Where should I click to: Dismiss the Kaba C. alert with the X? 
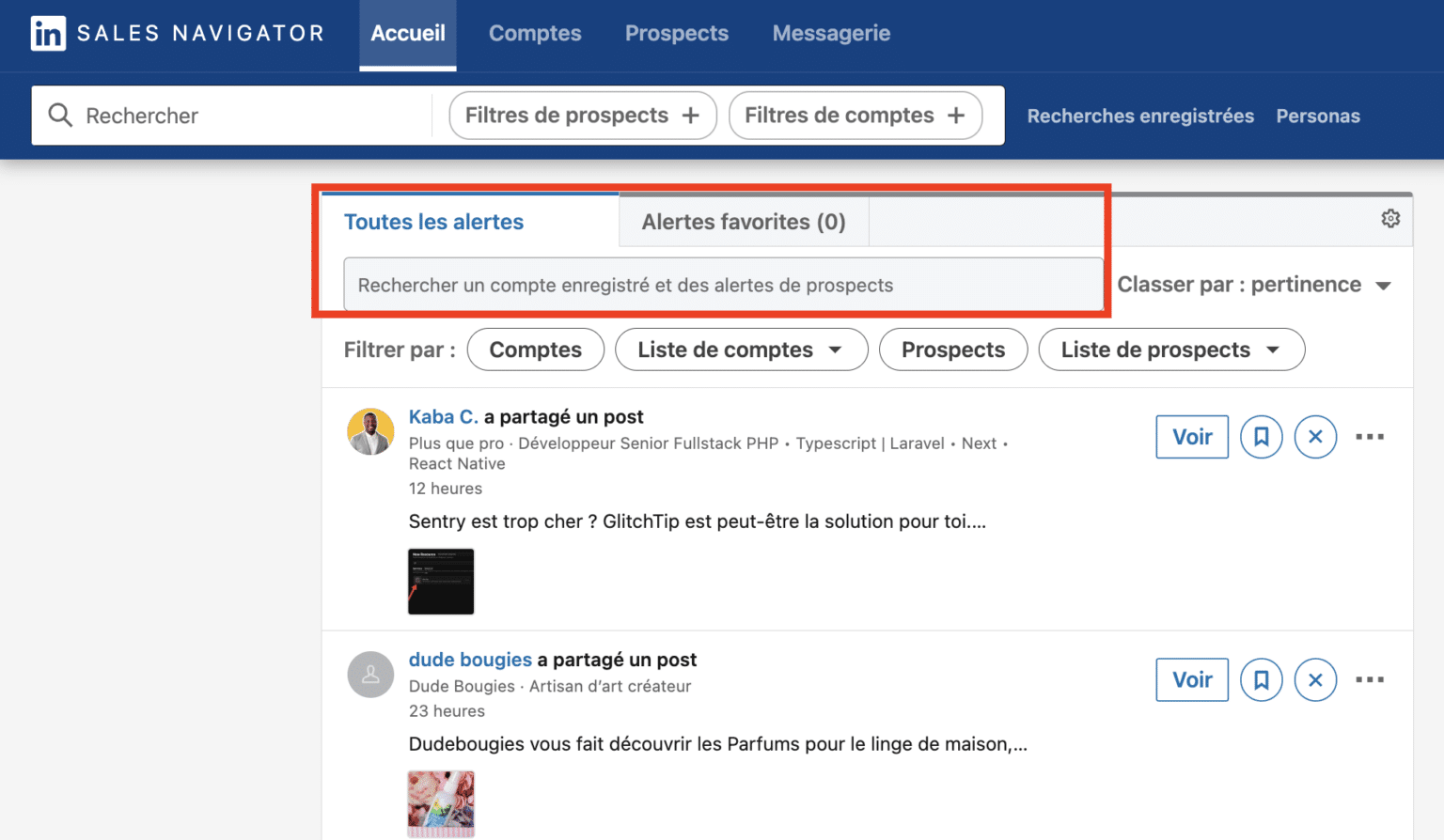click(x=1315, y=437)
